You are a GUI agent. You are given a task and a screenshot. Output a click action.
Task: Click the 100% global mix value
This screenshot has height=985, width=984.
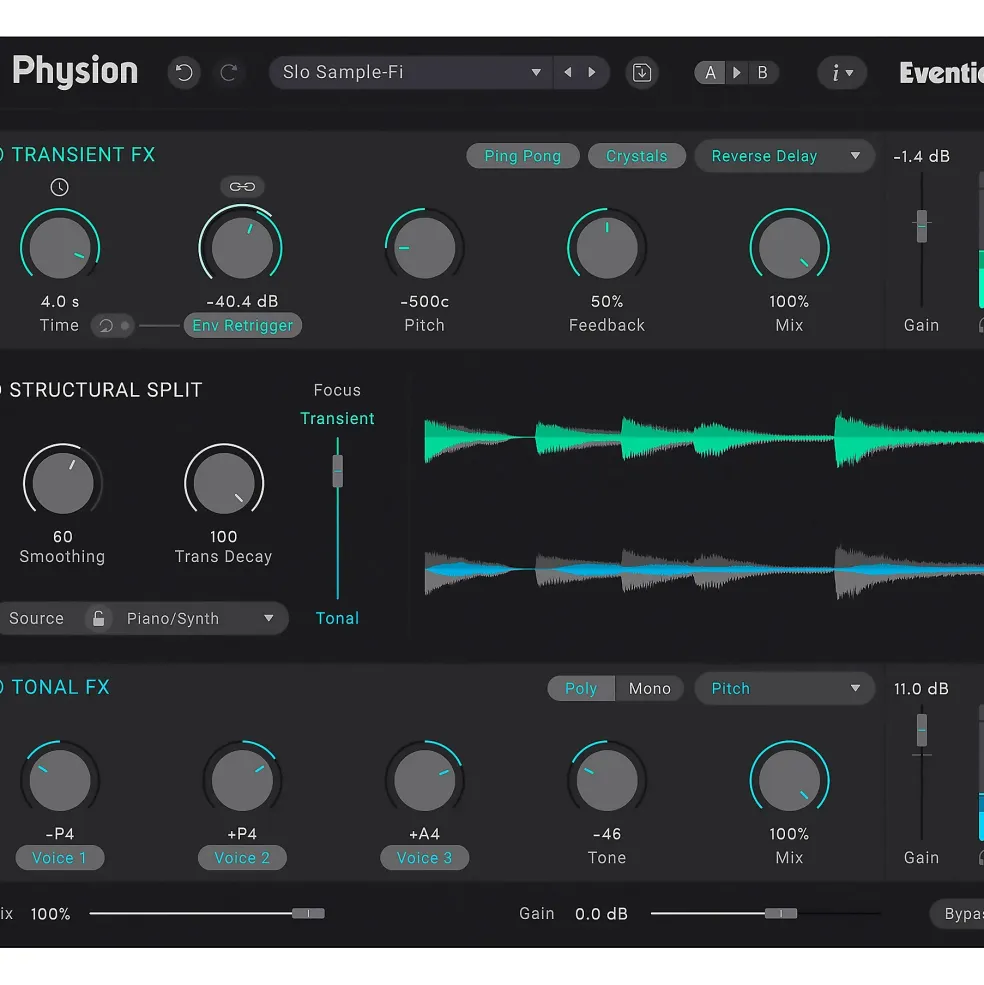click(50, 914)
